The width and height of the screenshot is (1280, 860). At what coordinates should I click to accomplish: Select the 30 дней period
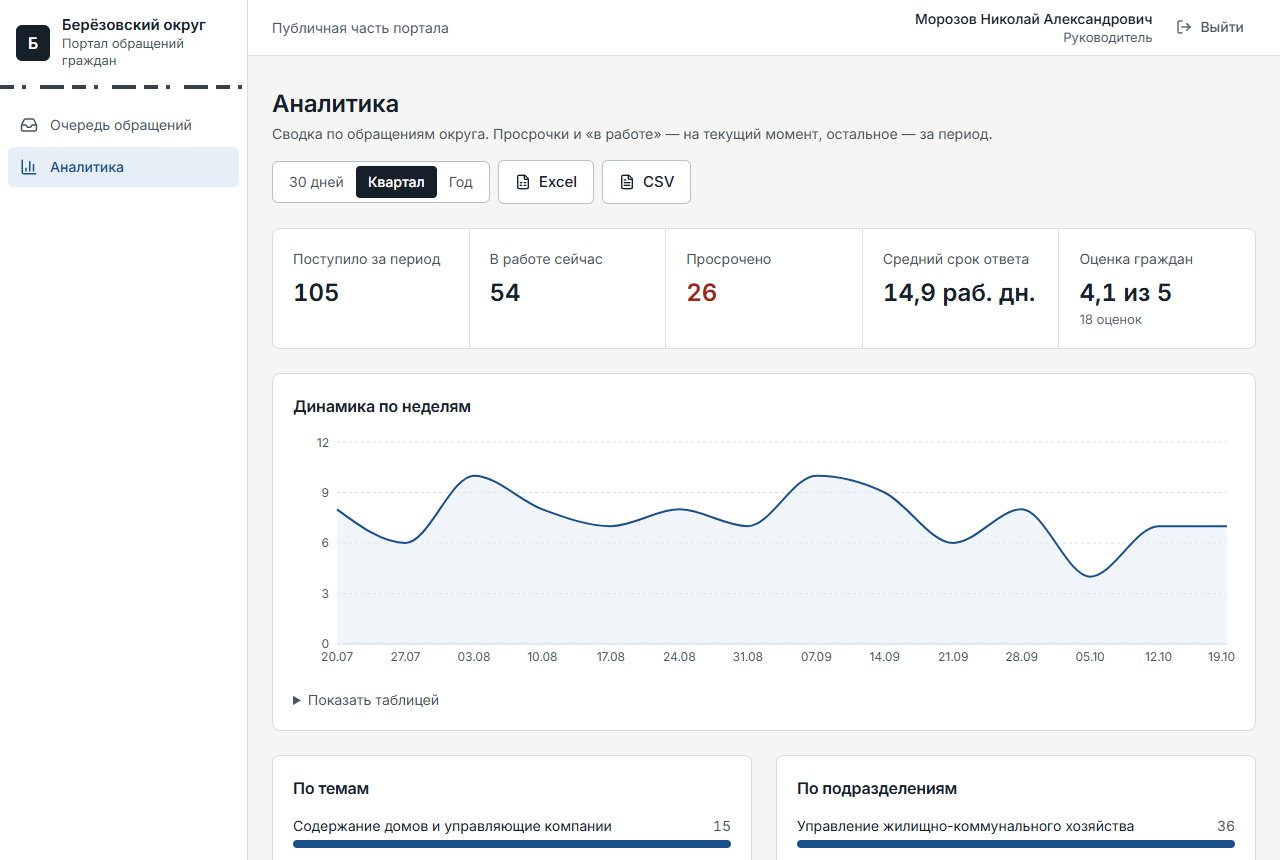316,182
